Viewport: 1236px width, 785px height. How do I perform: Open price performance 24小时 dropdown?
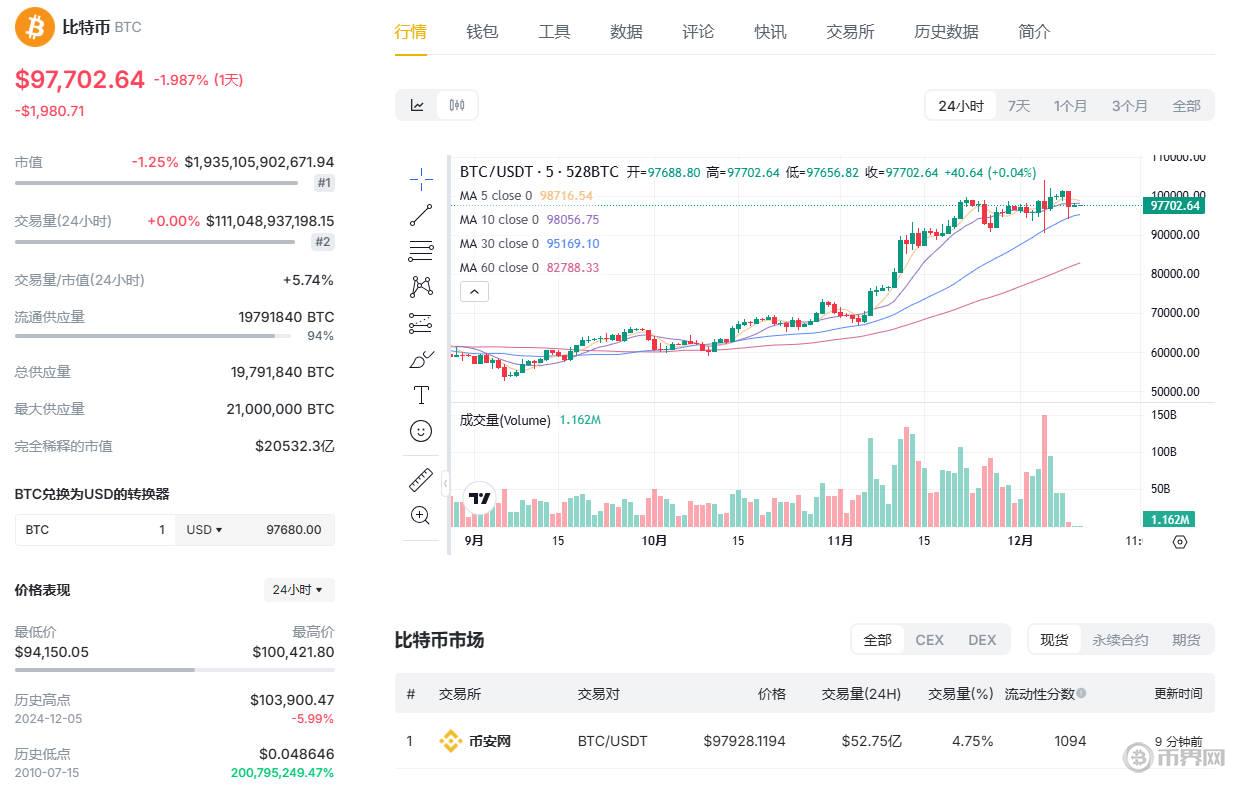[x=299, y=590]
